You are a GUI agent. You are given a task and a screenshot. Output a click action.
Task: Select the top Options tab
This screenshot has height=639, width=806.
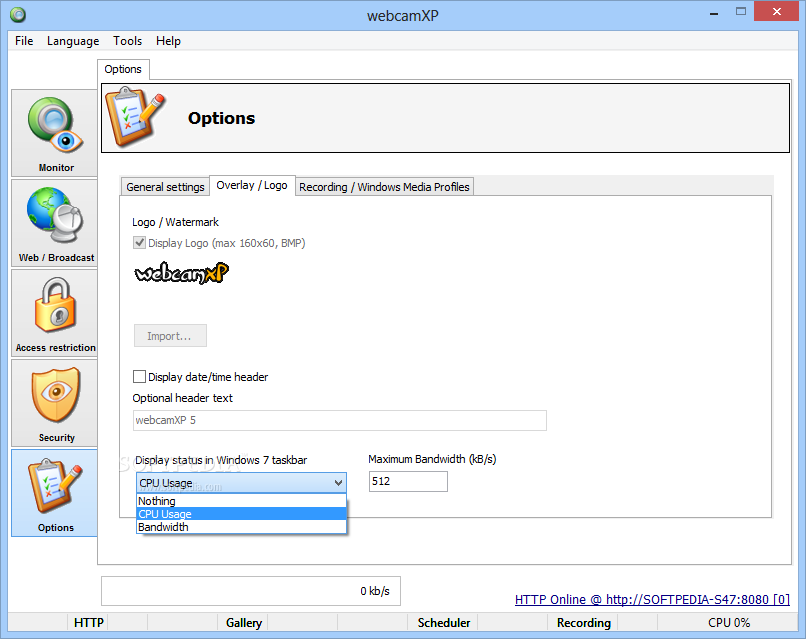(x=123, y=69)
